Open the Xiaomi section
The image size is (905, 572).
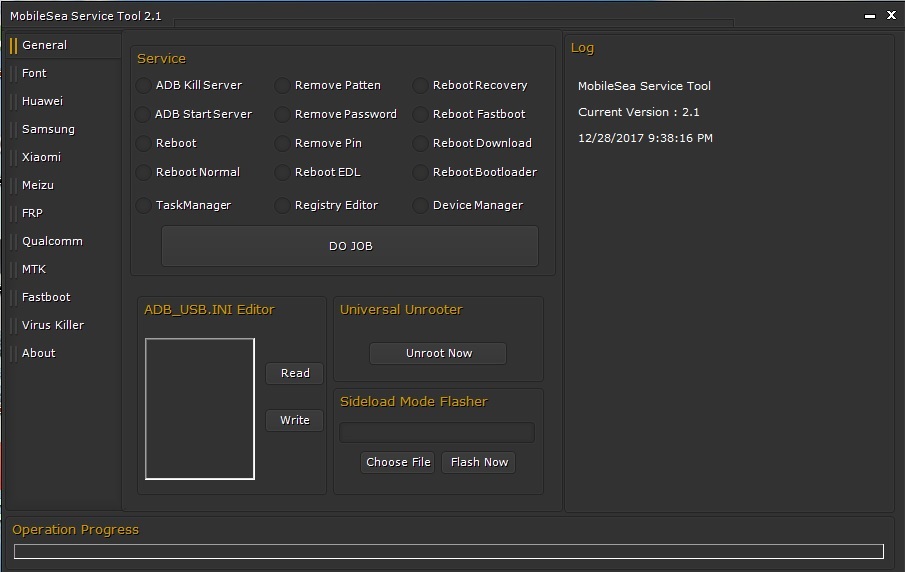click(x=63, y=157)
